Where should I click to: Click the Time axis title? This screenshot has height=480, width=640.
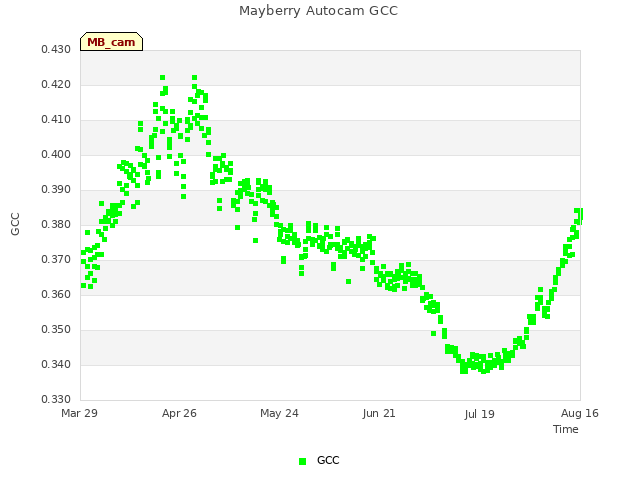566,429
